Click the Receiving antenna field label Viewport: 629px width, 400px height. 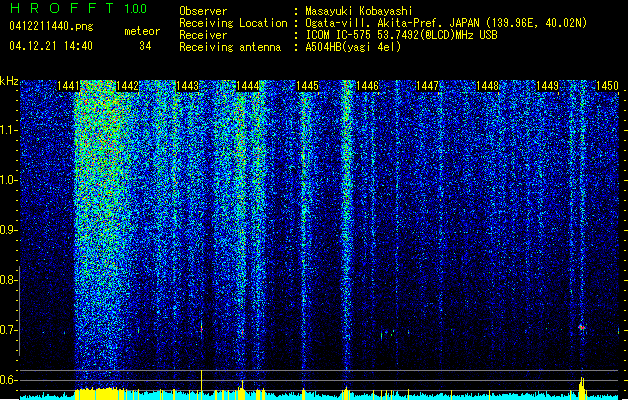coord(230,47)
